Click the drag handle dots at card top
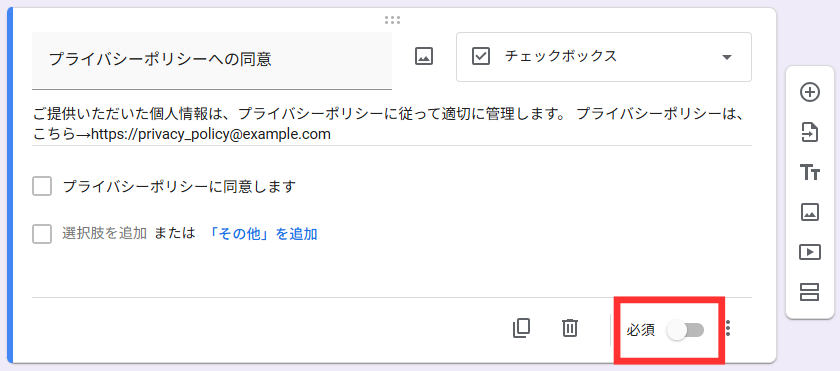 pyautogui.click(x=392, y=20)
